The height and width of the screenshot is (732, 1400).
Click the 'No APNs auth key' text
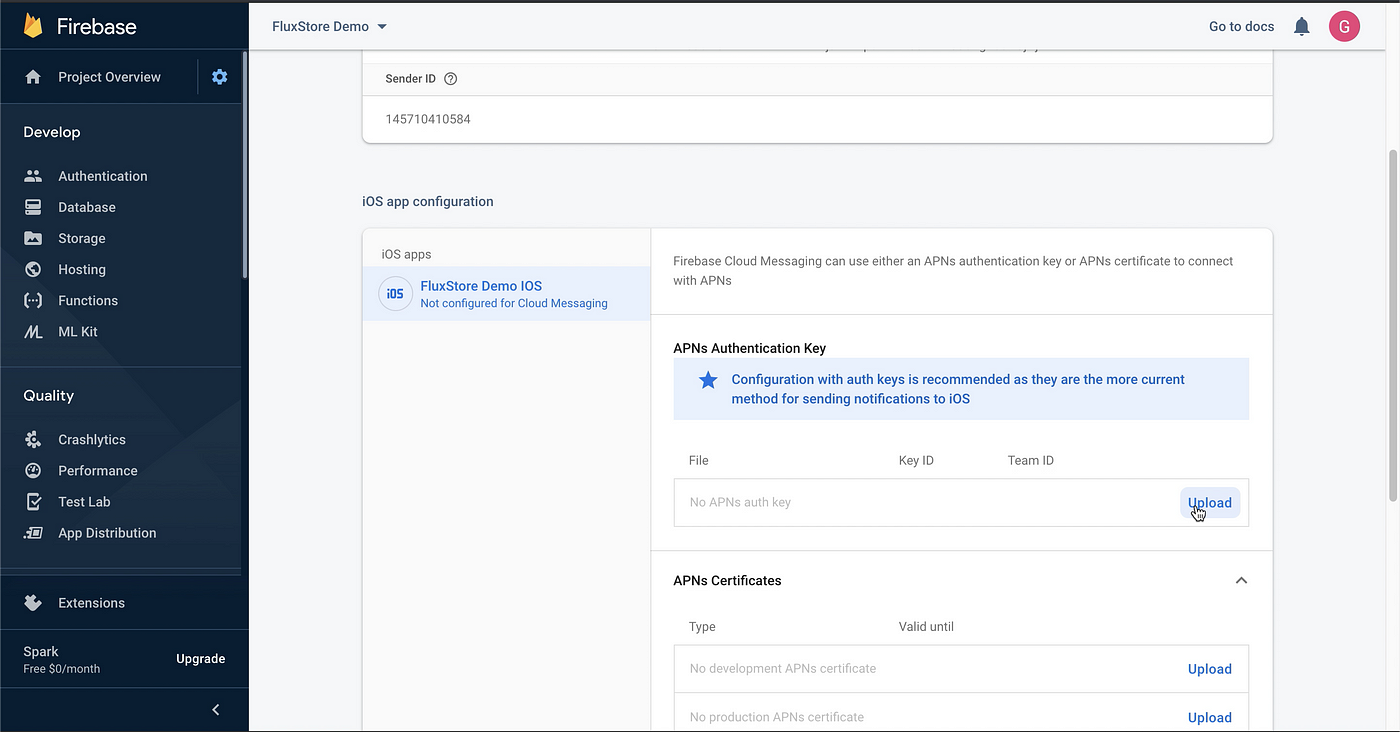[x=740, y=502]
